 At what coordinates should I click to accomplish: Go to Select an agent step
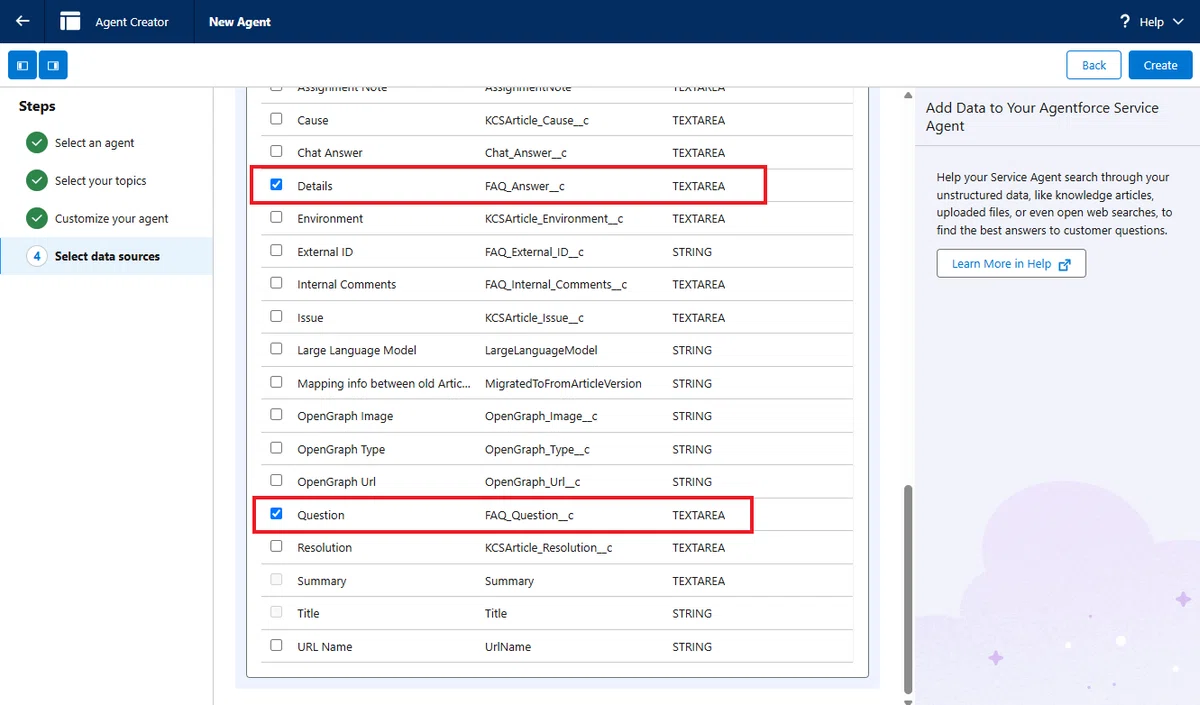pyautogui.click(x=95, y=143)
